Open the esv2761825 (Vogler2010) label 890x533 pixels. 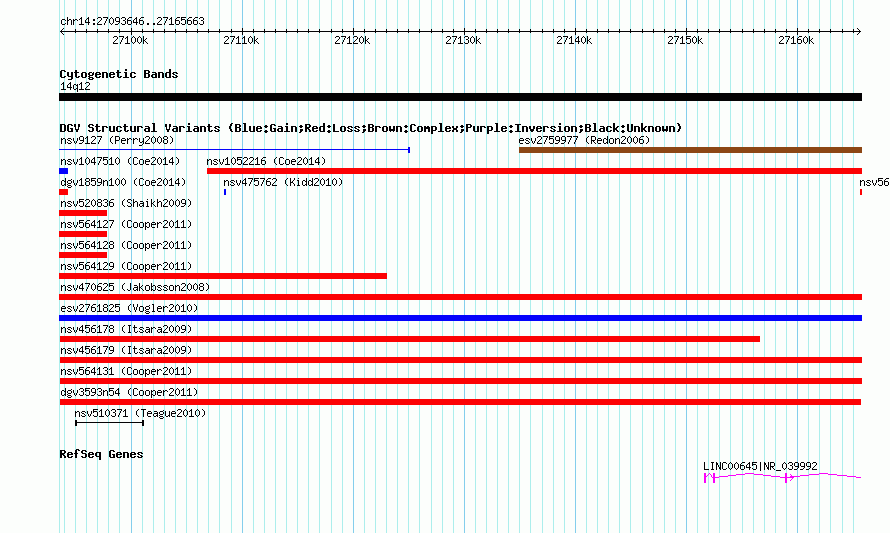[x=129, y=308]
